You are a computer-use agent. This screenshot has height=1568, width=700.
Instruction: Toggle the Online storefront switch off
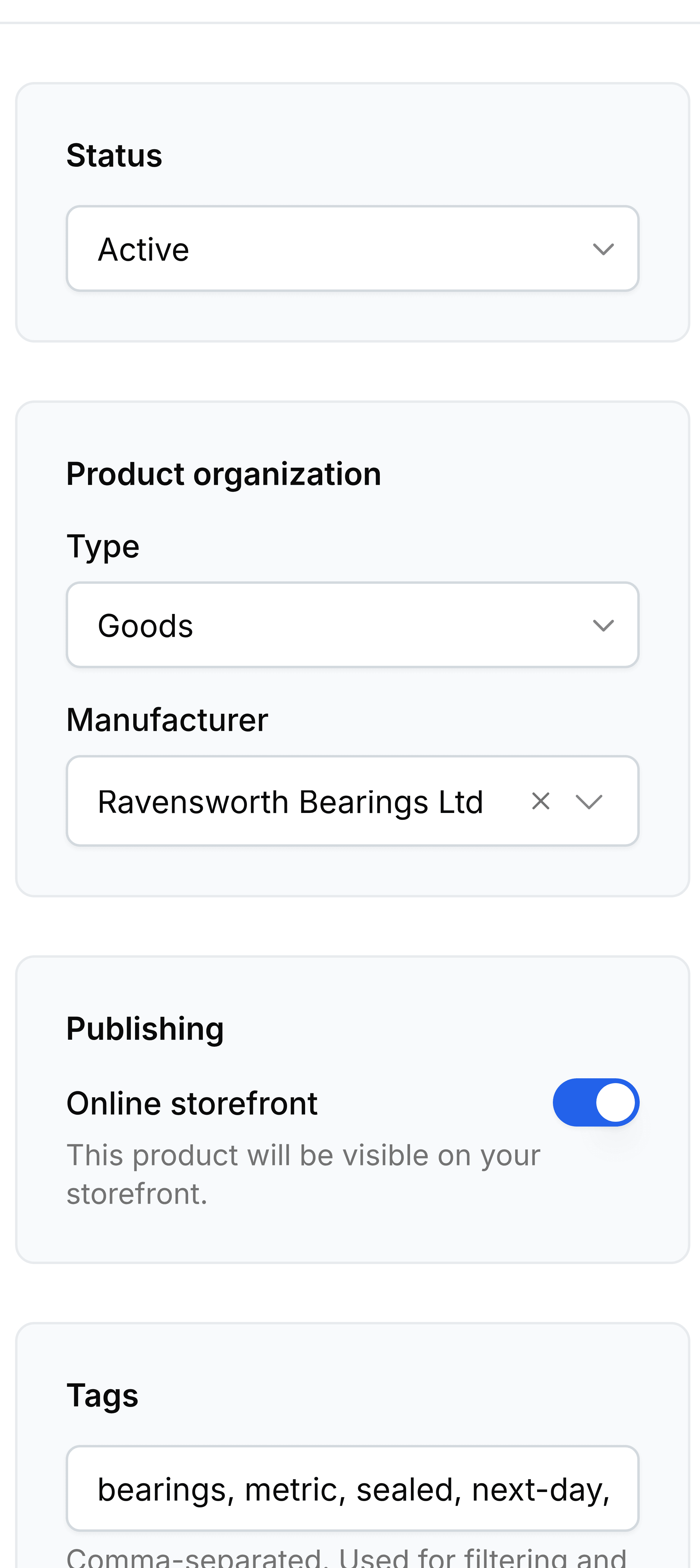(596, 1102)
